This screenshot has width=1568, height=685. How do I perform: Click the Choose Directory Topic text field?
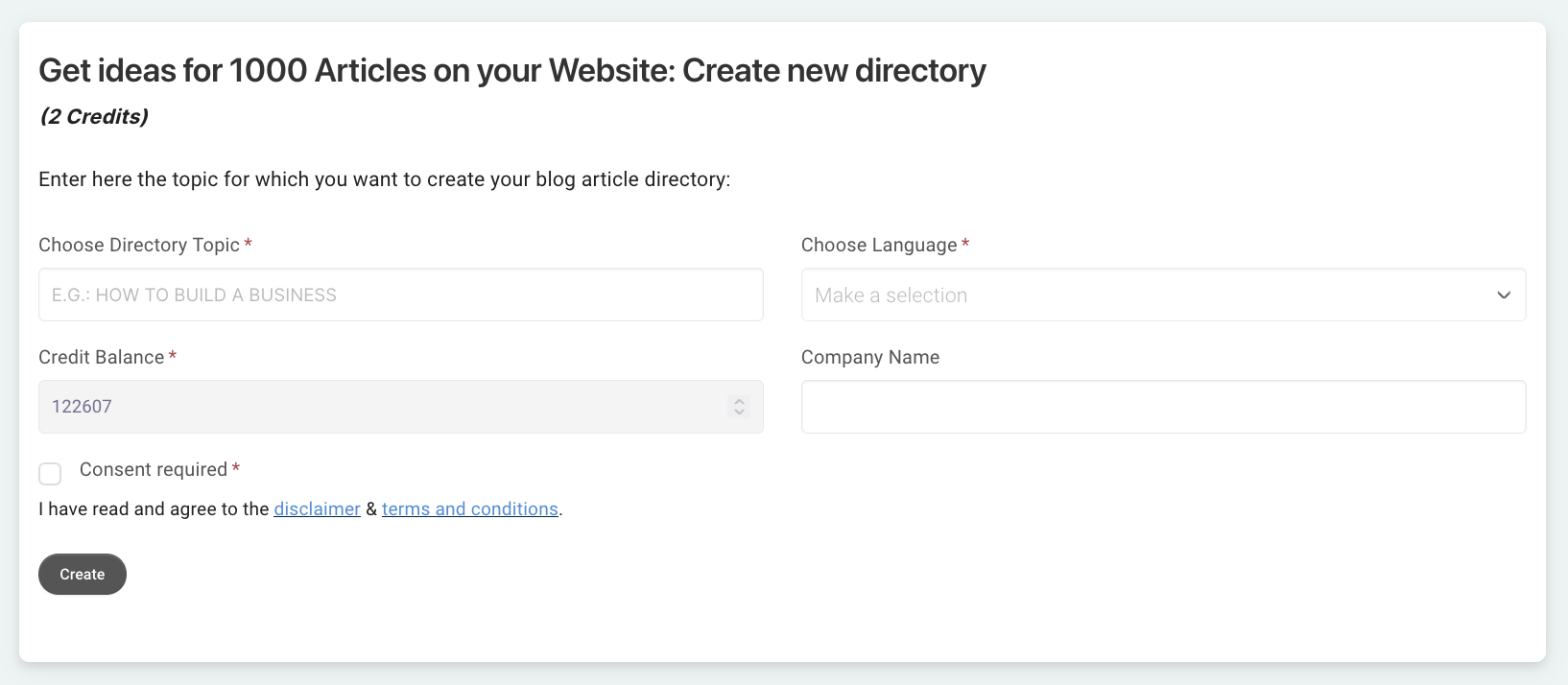400,295
